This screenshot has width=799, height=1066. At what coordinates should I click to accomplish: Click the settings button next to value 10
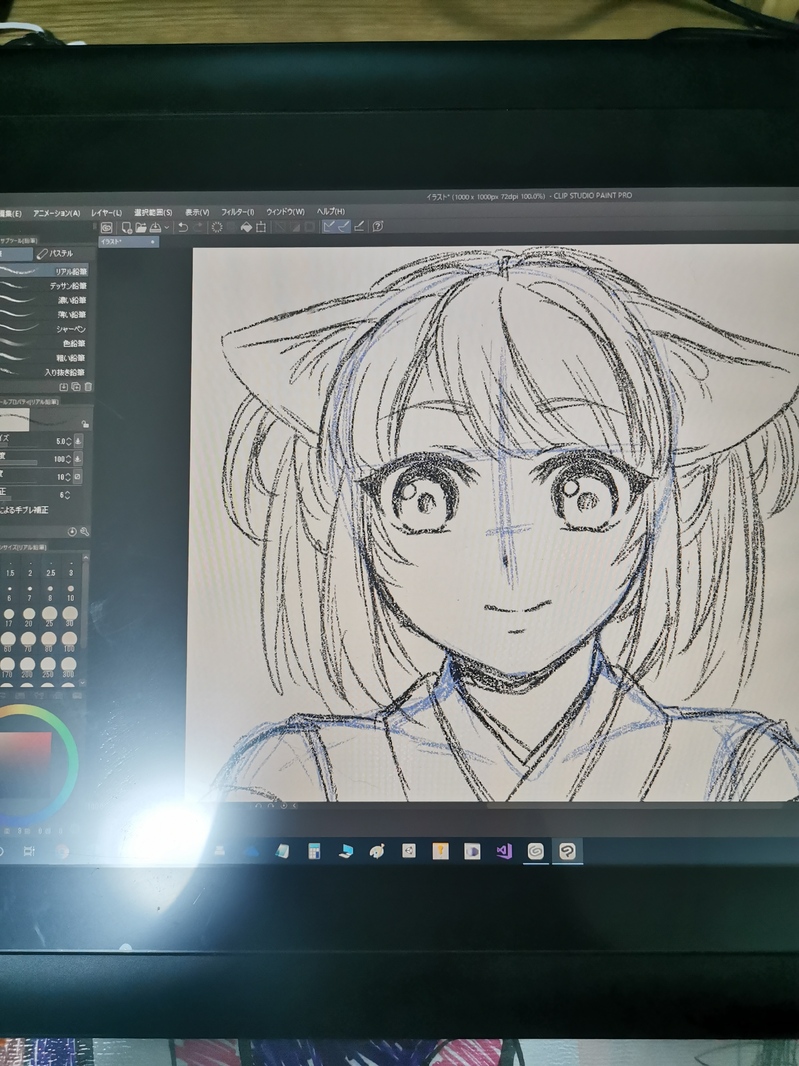78,477
